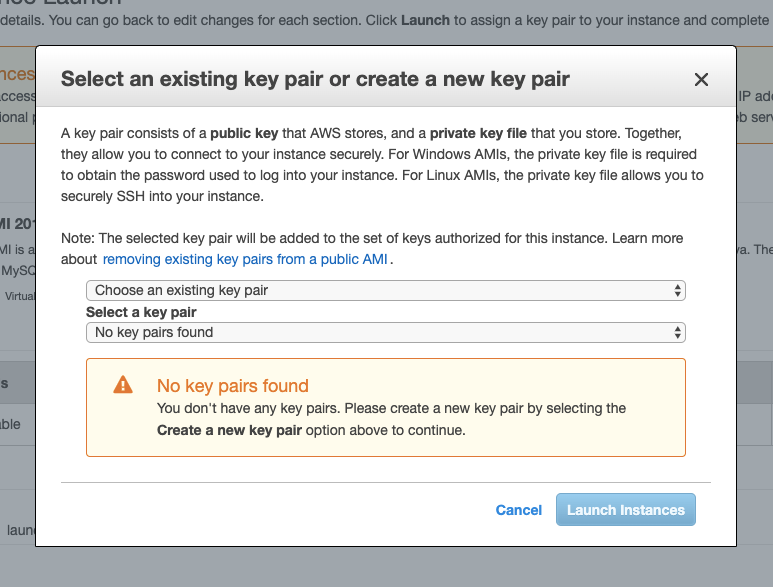Click the "Select a key pair" label
Image resolution: width=773 pixels, height=587 pixels.
coord(141,312)
